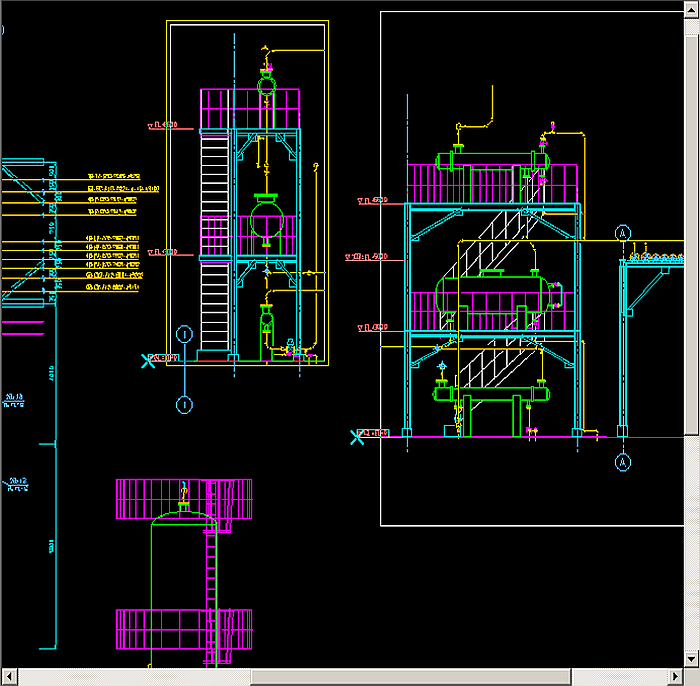Select middle horizontal green drum in right elevation
The width and height of the screenshot is (700, 686).
tap(490, 294)
